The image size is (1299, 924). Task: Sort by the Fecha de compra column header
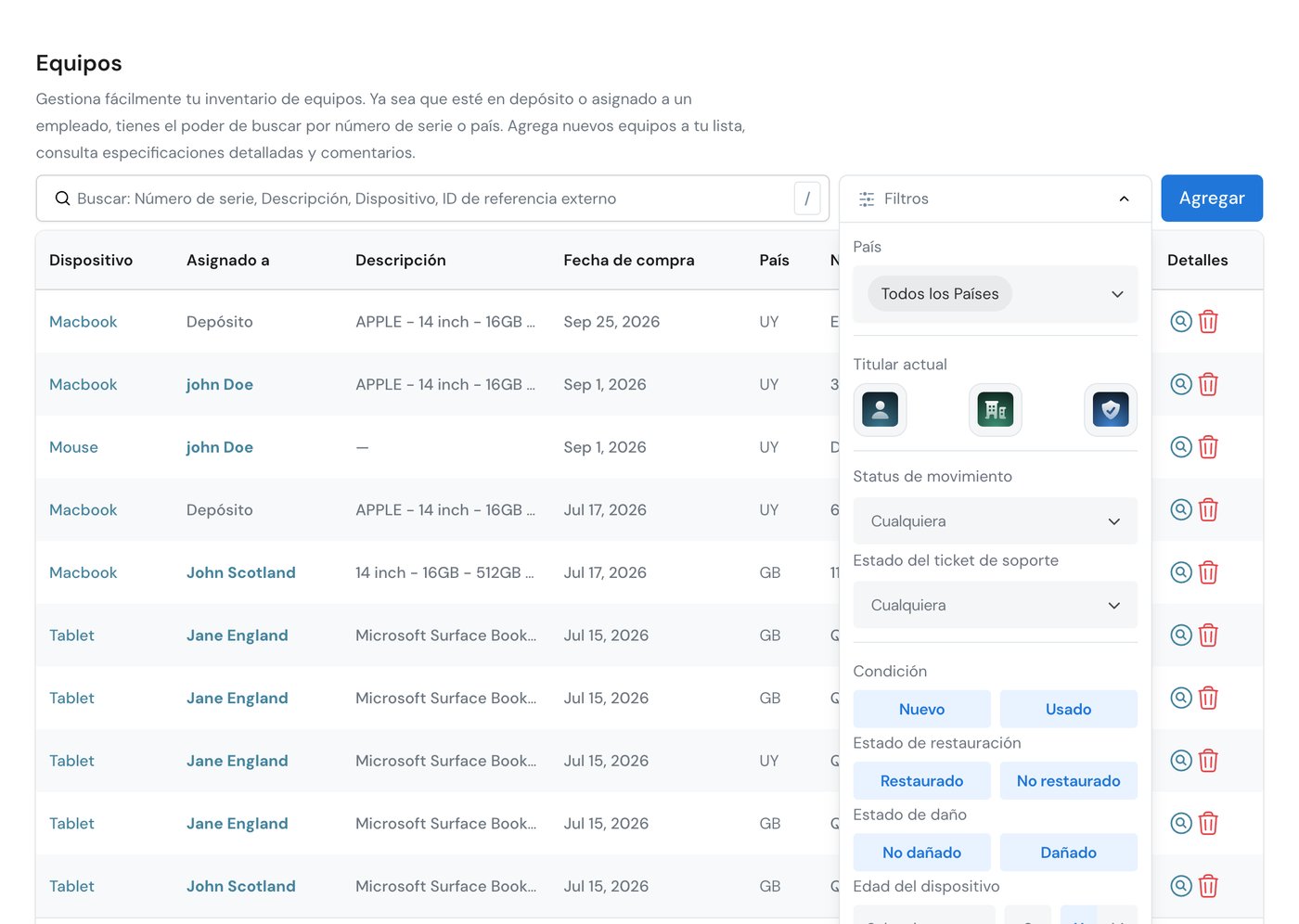point(629,261)
